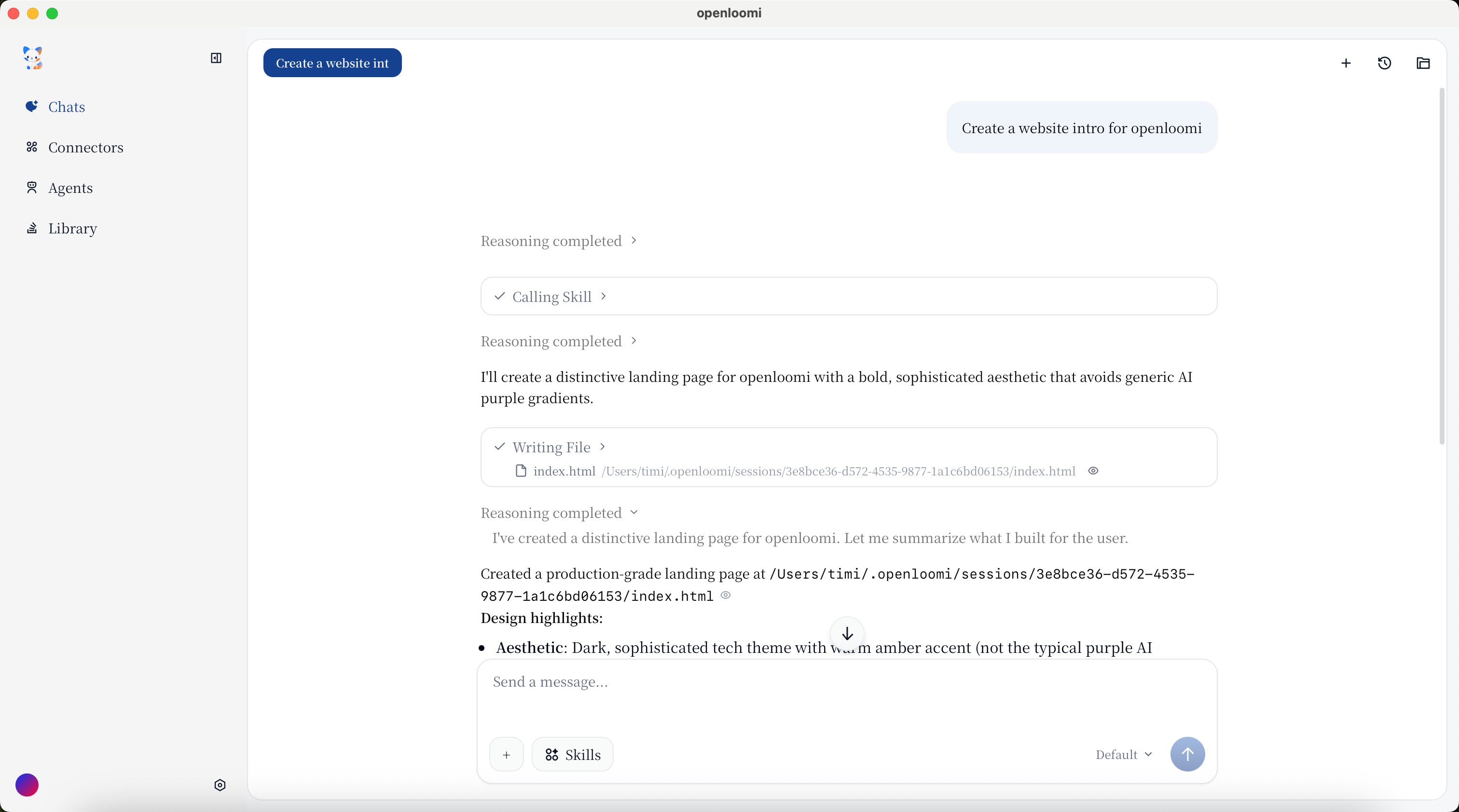This screenshot has width=1459, height=812.
Task: Expand the Reasoning completed section under Calling Skill
Action: coord(559,341)
